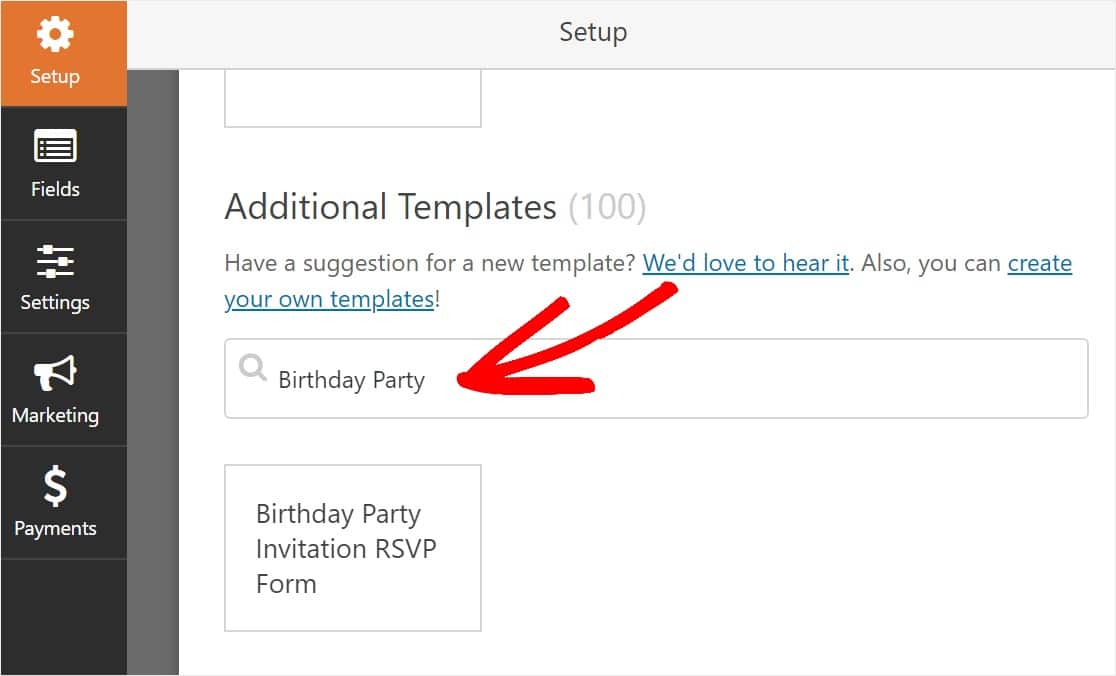Click the "Have a suggestion" helper text
1116x676 pixels.
point(430,263)
